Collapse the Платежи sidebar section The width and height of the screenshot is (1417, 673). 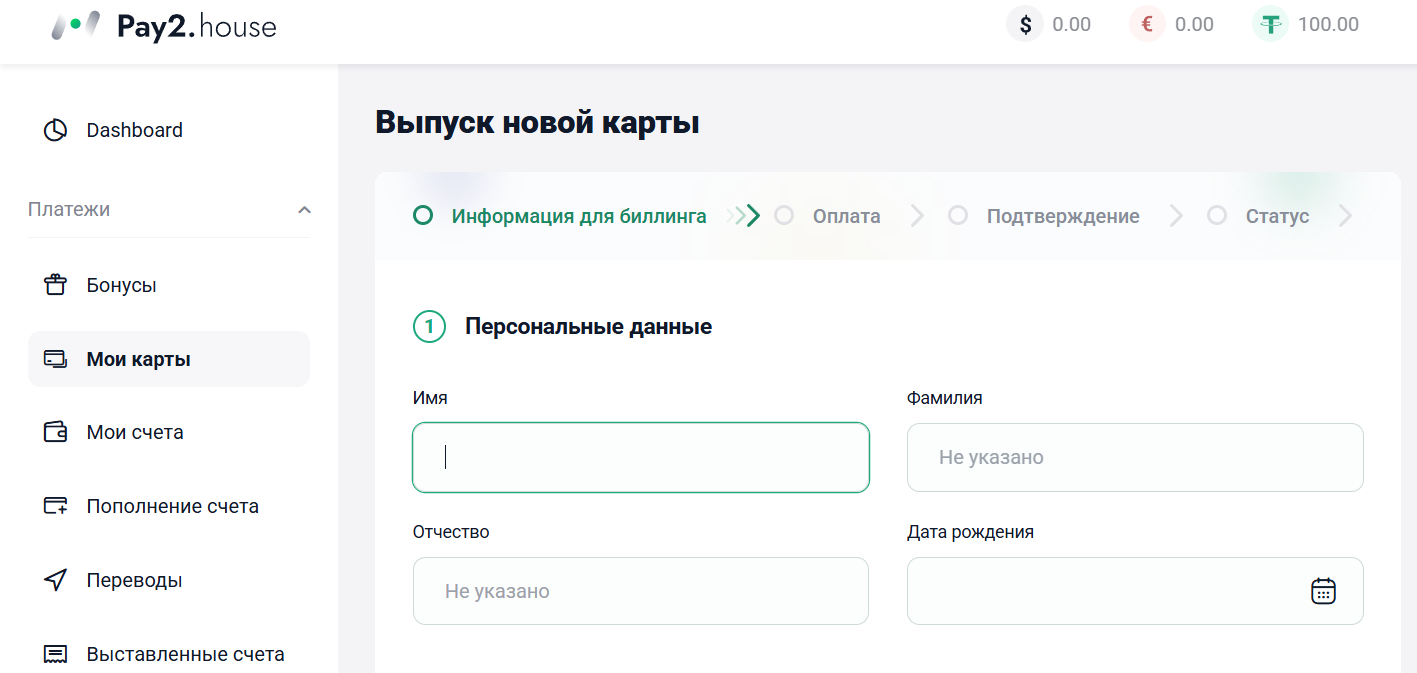305,210
